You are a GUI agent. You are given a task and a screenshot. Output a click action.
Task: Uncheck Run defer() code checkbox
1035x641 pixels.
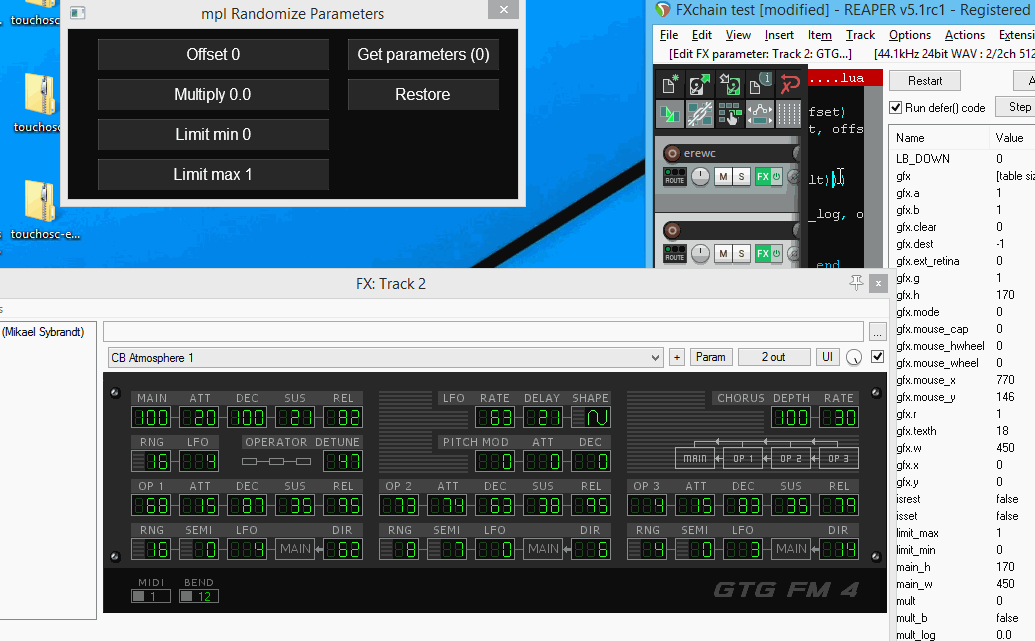[x=896, y=108]
